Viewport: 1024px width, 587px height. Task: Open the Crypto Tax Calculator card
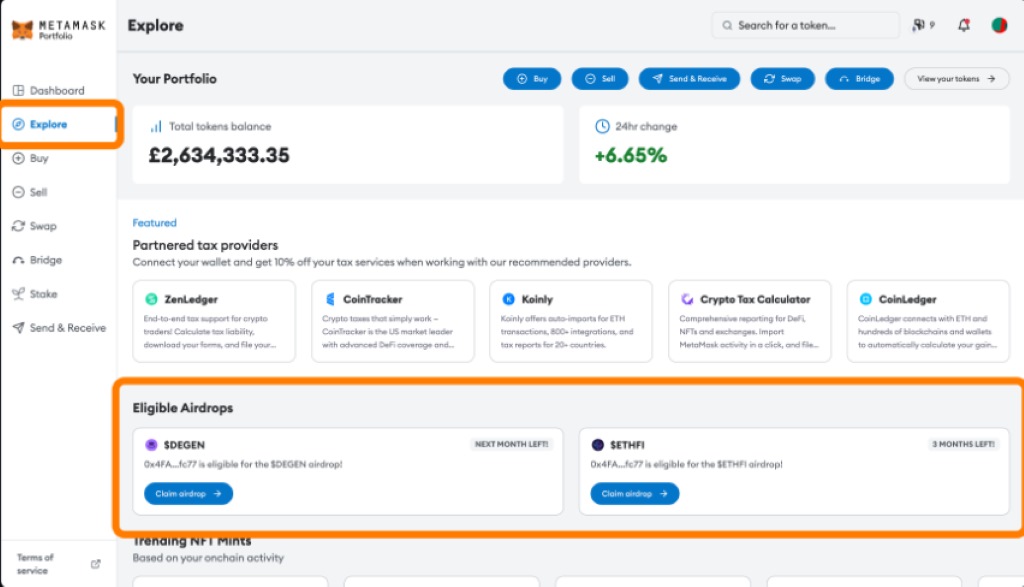coord(750,321)
